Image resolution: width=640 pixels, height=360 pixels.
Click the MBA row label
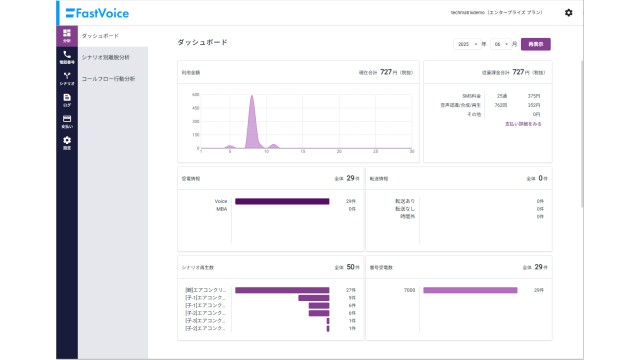[222, 209]
